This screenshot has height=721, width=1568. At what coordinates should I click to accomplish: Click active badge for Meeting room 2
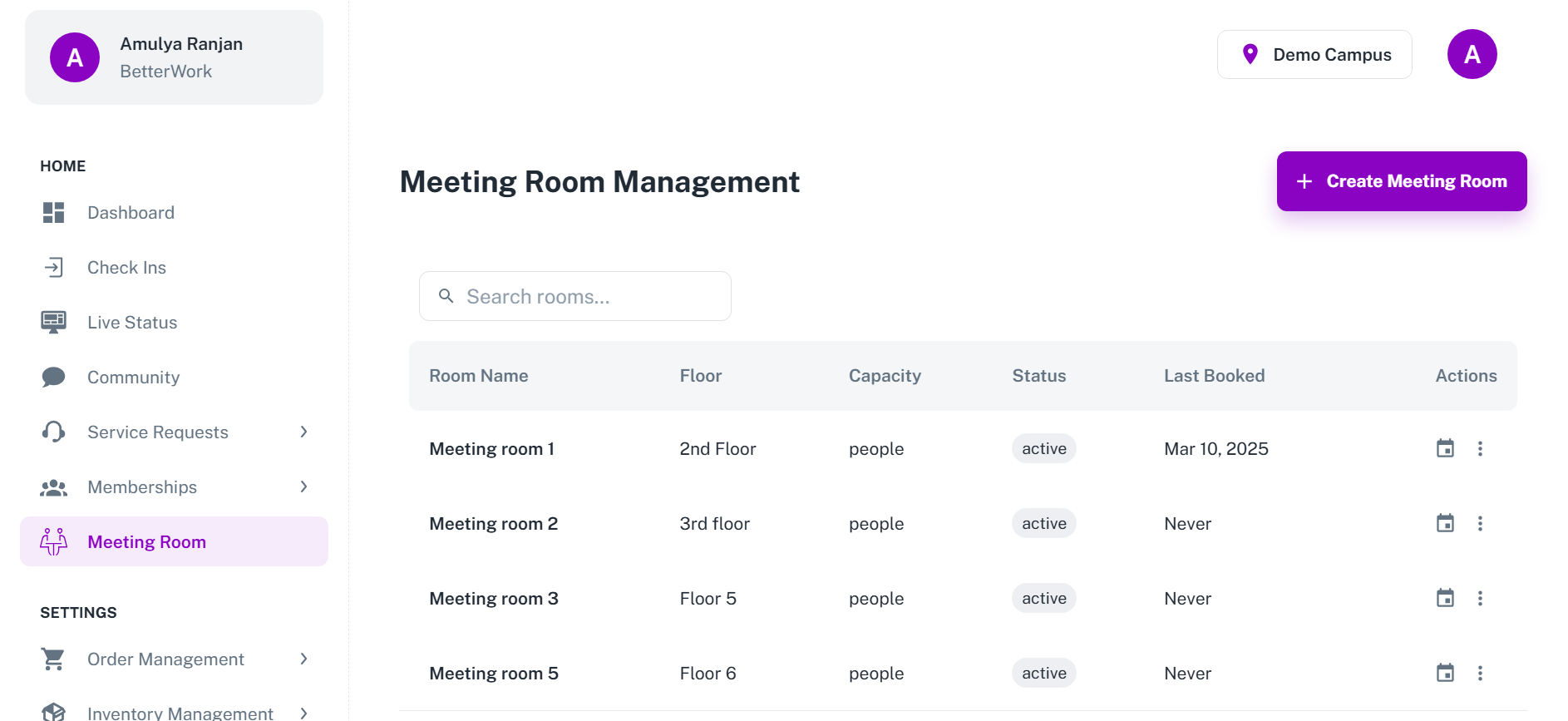click(x=1044, y=524)
